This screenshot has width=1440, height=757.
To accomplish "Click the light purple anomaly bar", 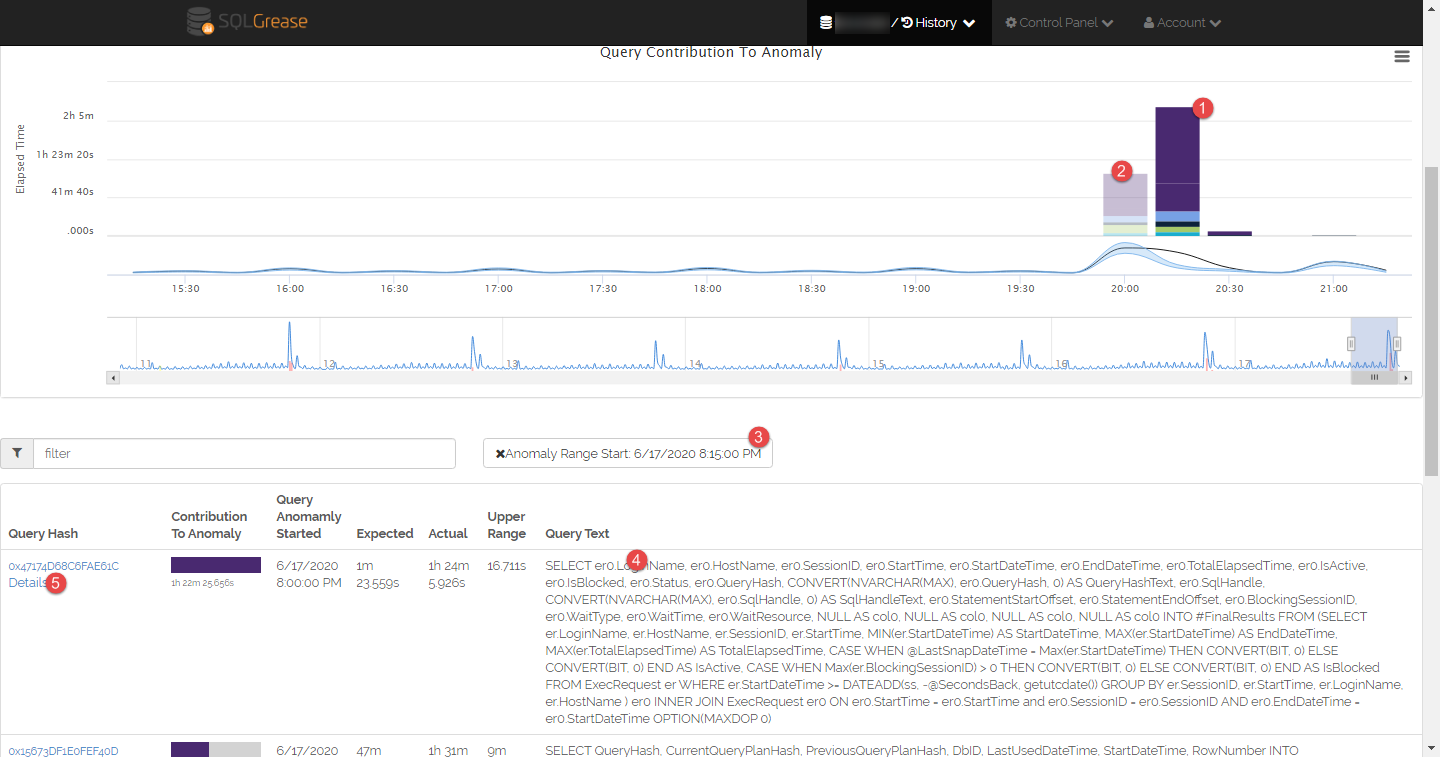I will pyautogui.click(x=1125, y=195).
